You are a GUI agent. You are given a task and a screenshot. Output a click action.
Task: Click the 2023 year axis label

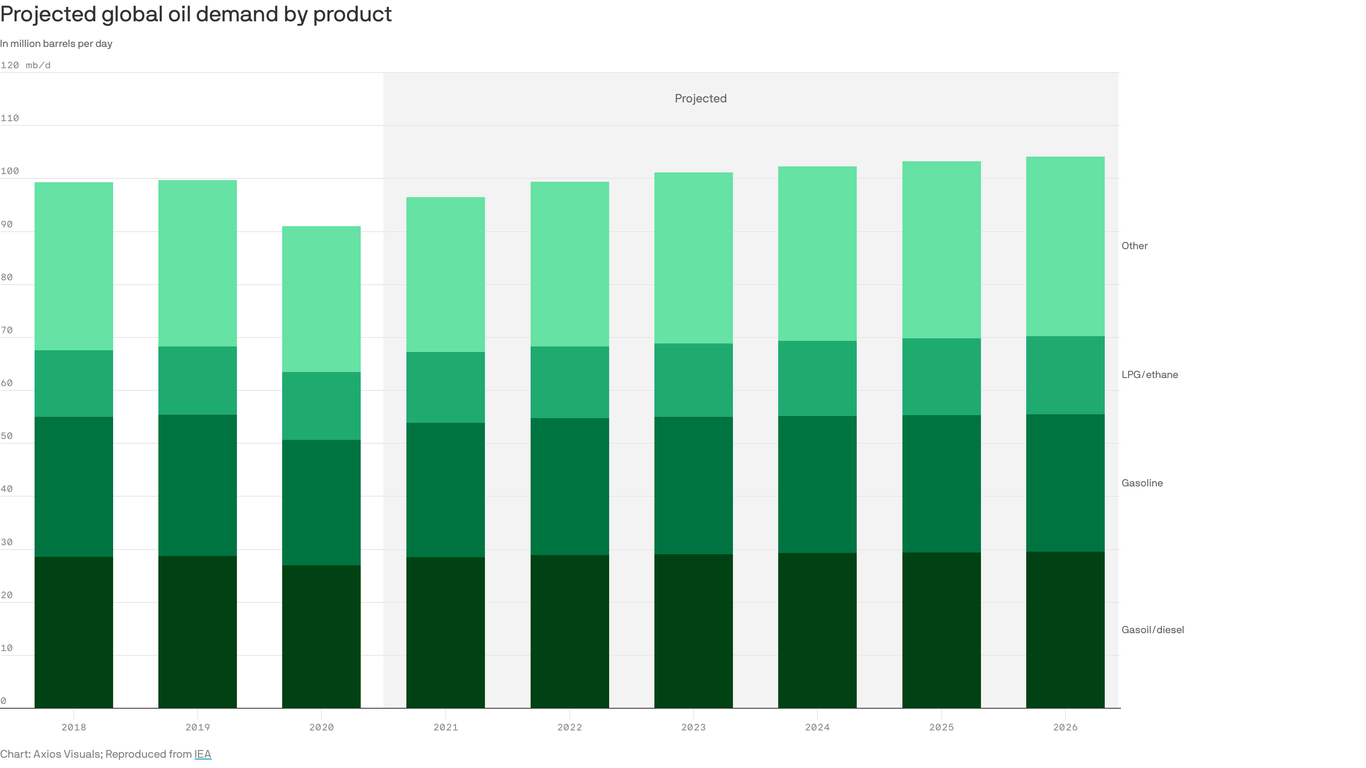pyautogui.click(x=693, y=727)
